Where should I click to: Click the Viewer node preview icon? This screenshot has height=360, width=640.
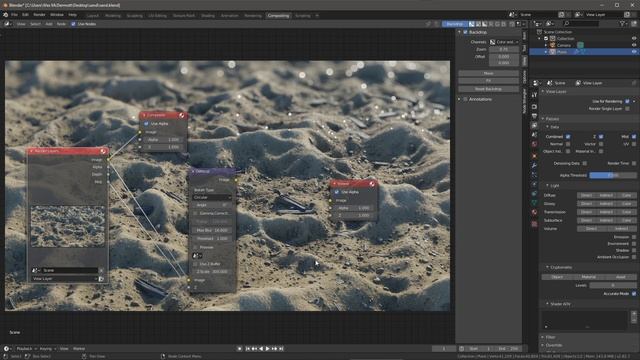pyautogui.click(x=372, y=184)
